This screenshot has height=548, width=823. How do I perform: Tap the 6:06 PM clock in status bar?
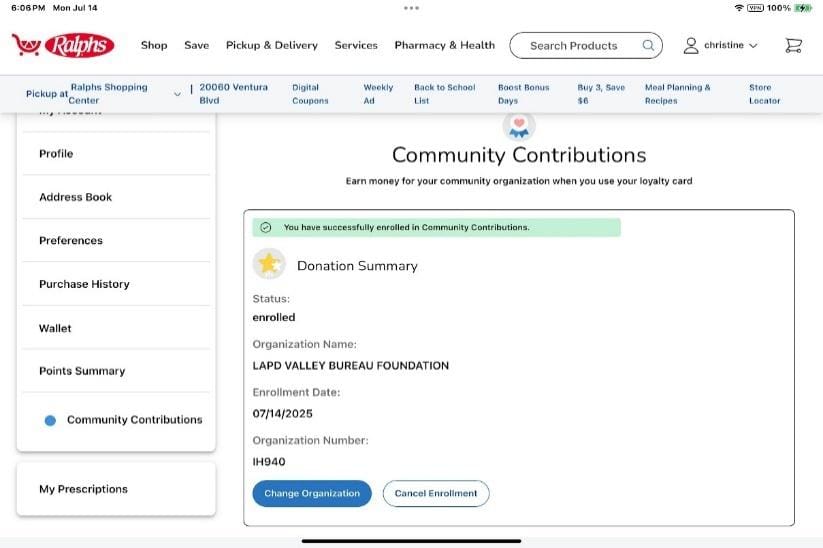coord(28,8)
